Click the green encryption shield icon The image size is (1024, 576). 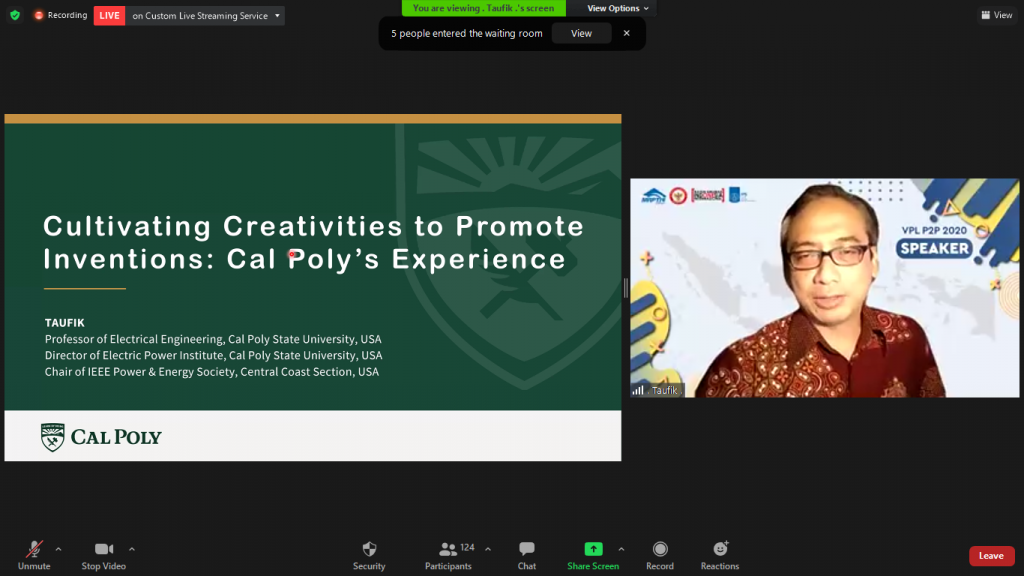tap(15, 15)
